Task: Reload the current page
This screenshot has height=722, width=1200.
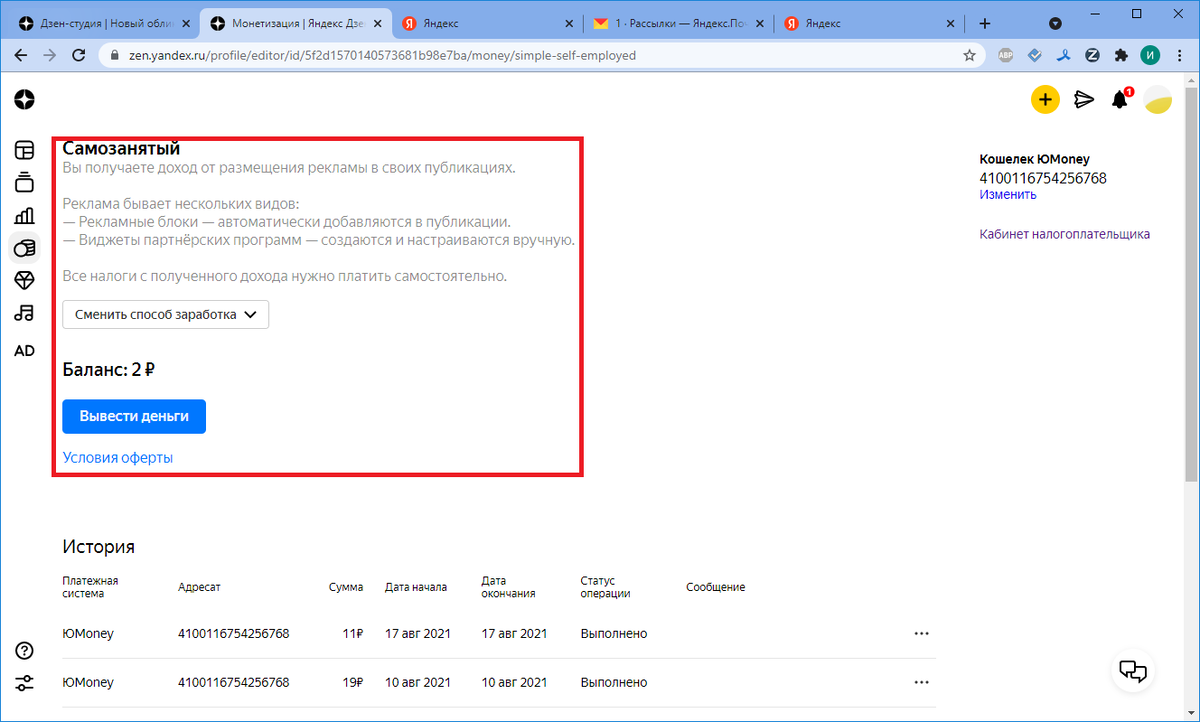Action: click(x=78, y=56)
